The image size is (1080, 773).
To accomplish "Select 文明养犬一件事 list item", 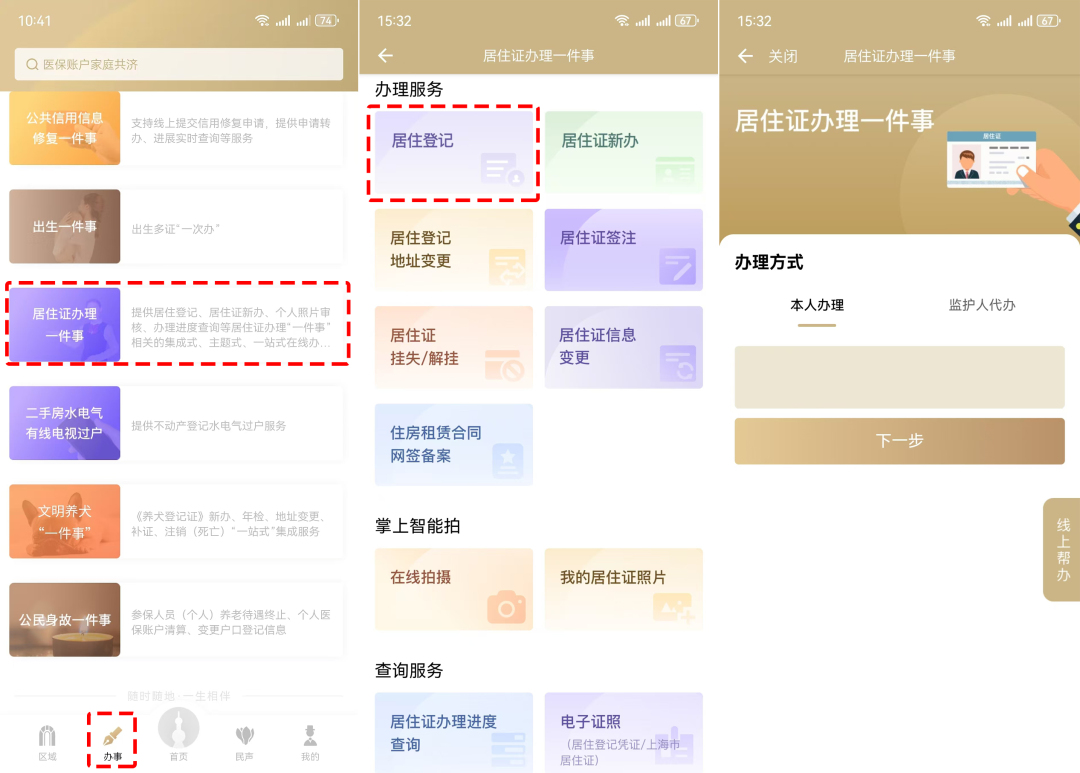I will (178, 521).
